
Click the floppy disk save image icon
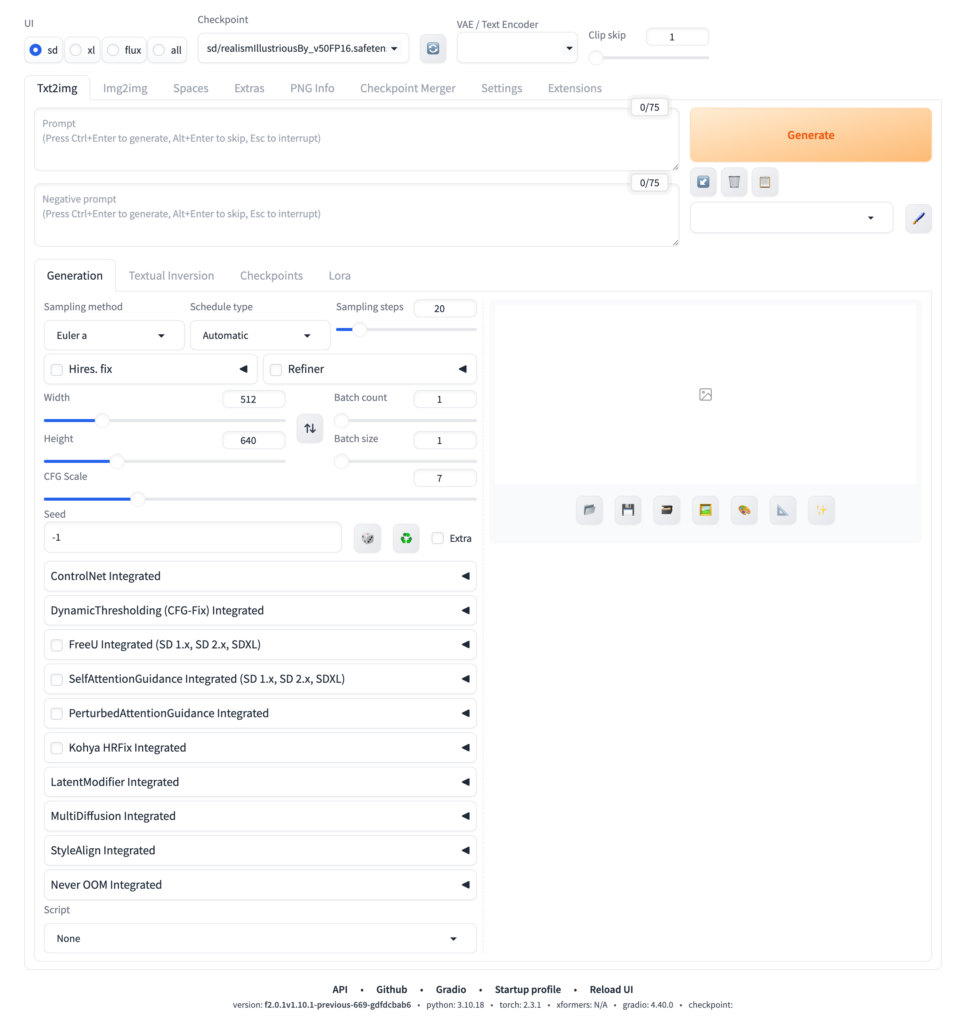click(x=628, y=510)
